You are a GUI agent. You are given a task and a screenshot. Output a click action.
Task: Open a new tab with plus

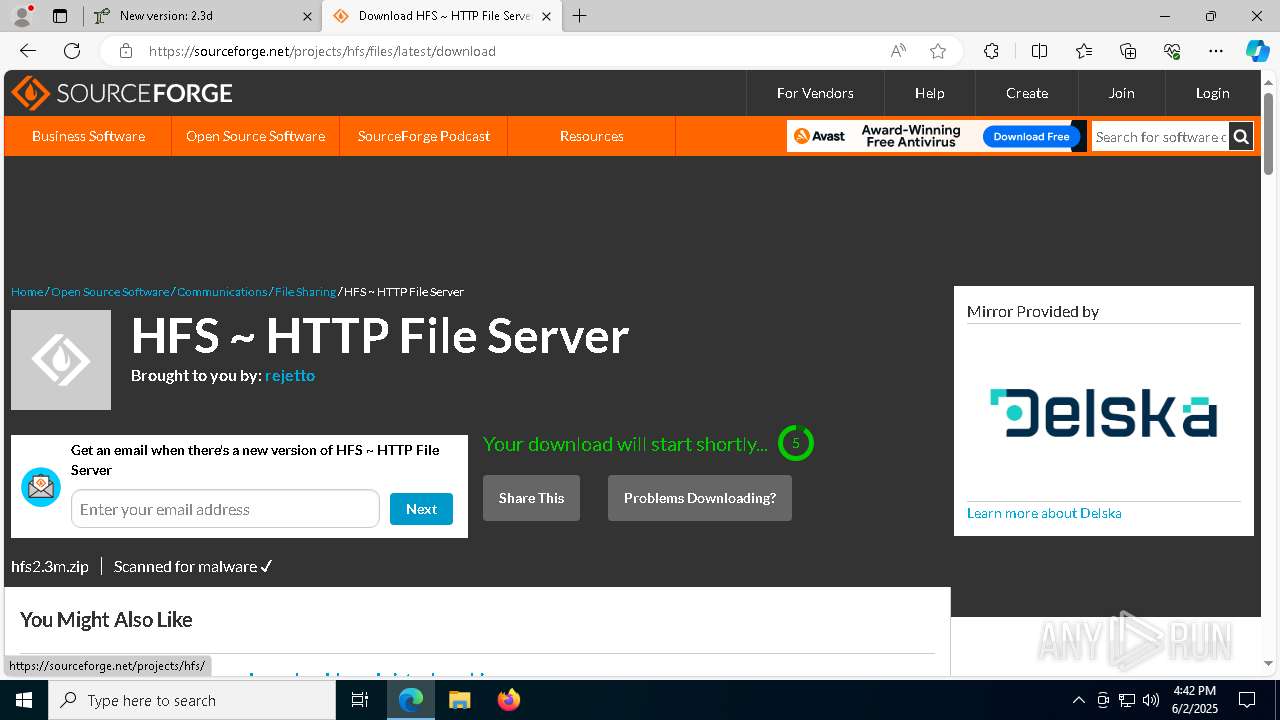580,16
